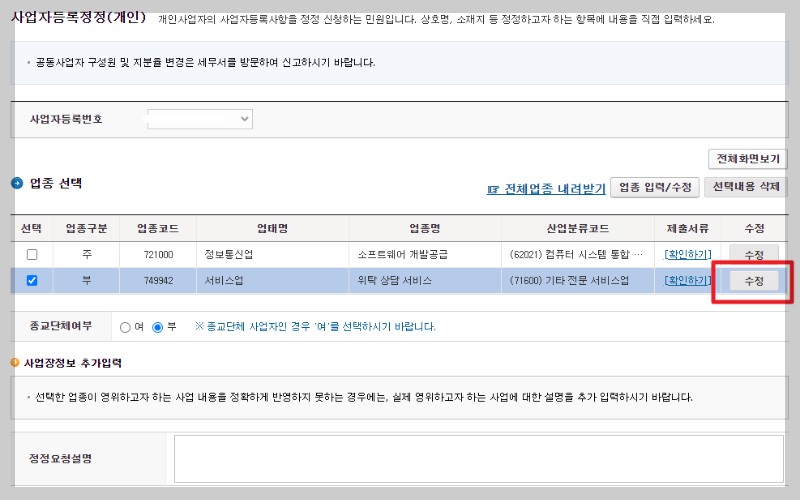
Task: Click the (62021) 컴퓨터 시스템 통합 cell
Action: tap(577, 254)
